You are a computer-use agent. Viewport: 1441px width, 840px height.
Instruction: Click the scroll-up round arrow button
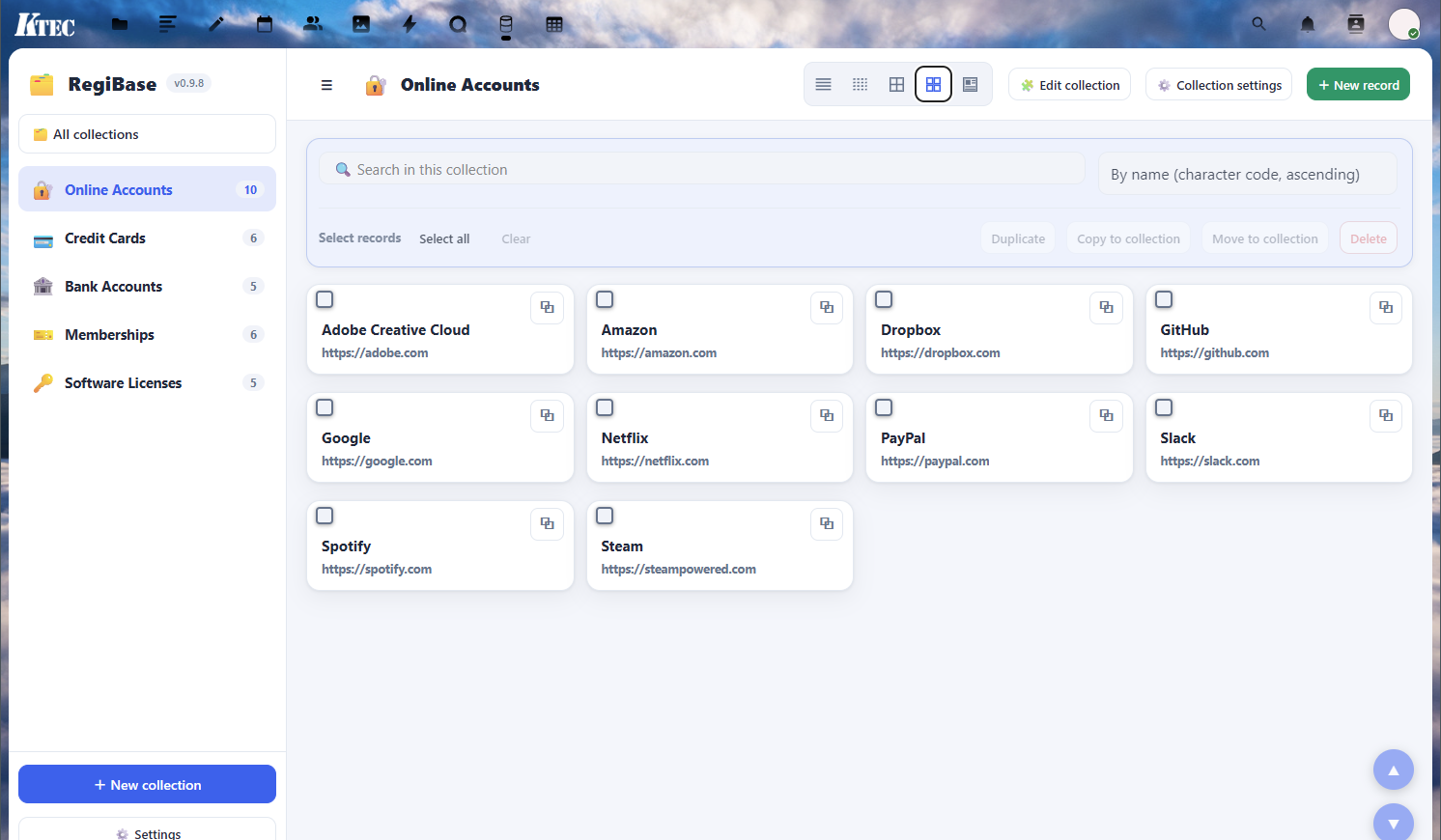coord(1394,770)
